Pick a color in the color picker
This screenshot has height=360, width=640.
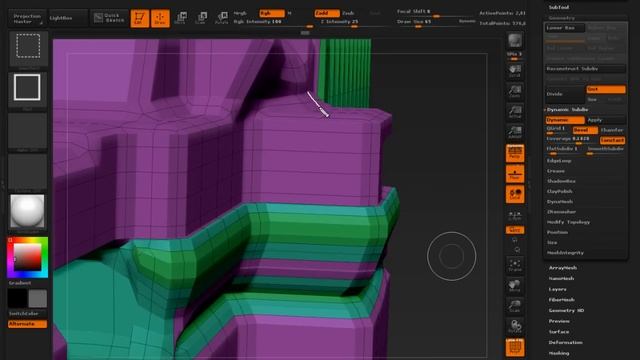[27, 258]
